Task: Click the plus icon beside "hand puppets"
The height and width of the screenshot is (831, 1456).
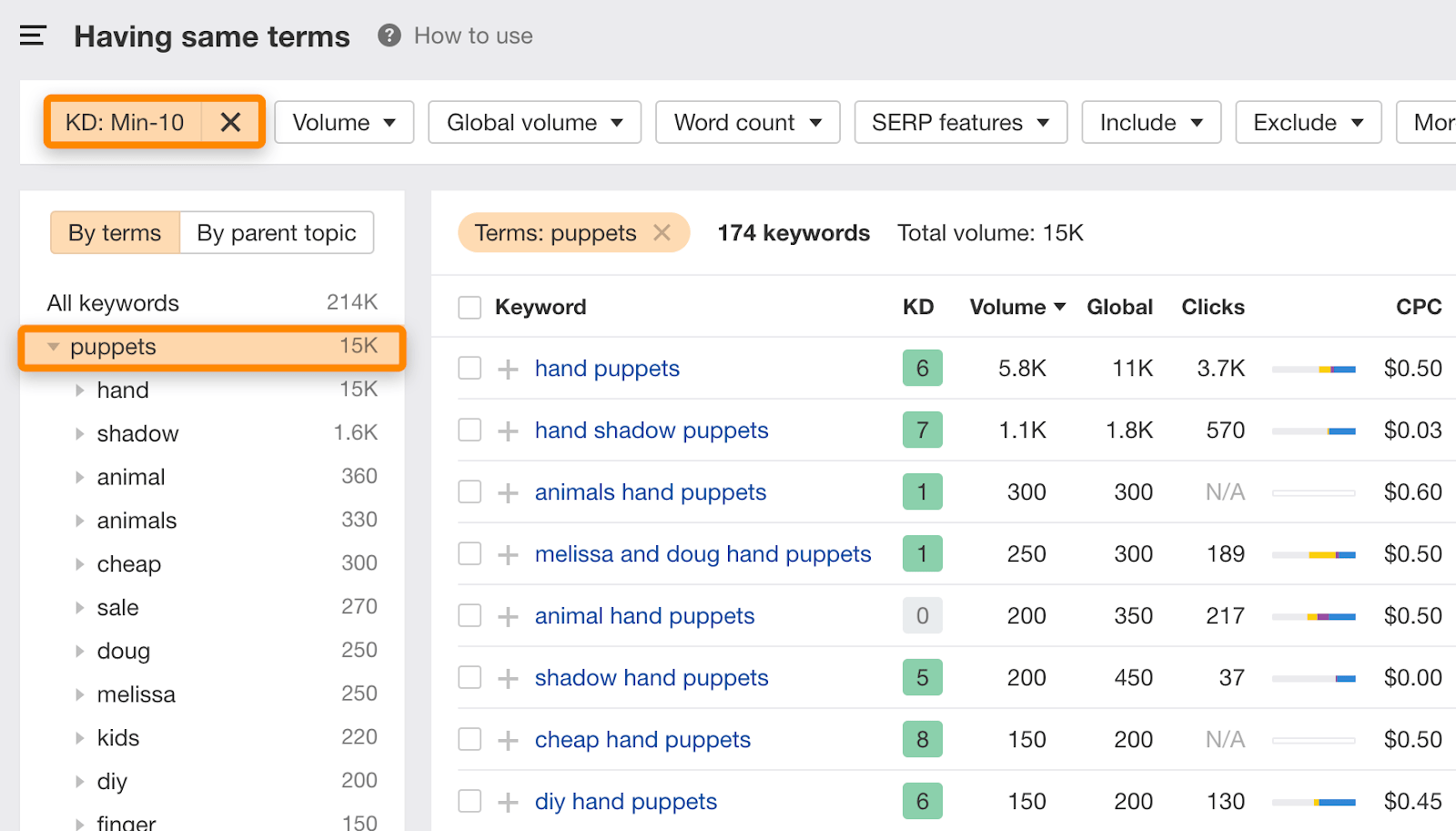Action: tap(506, 368)
